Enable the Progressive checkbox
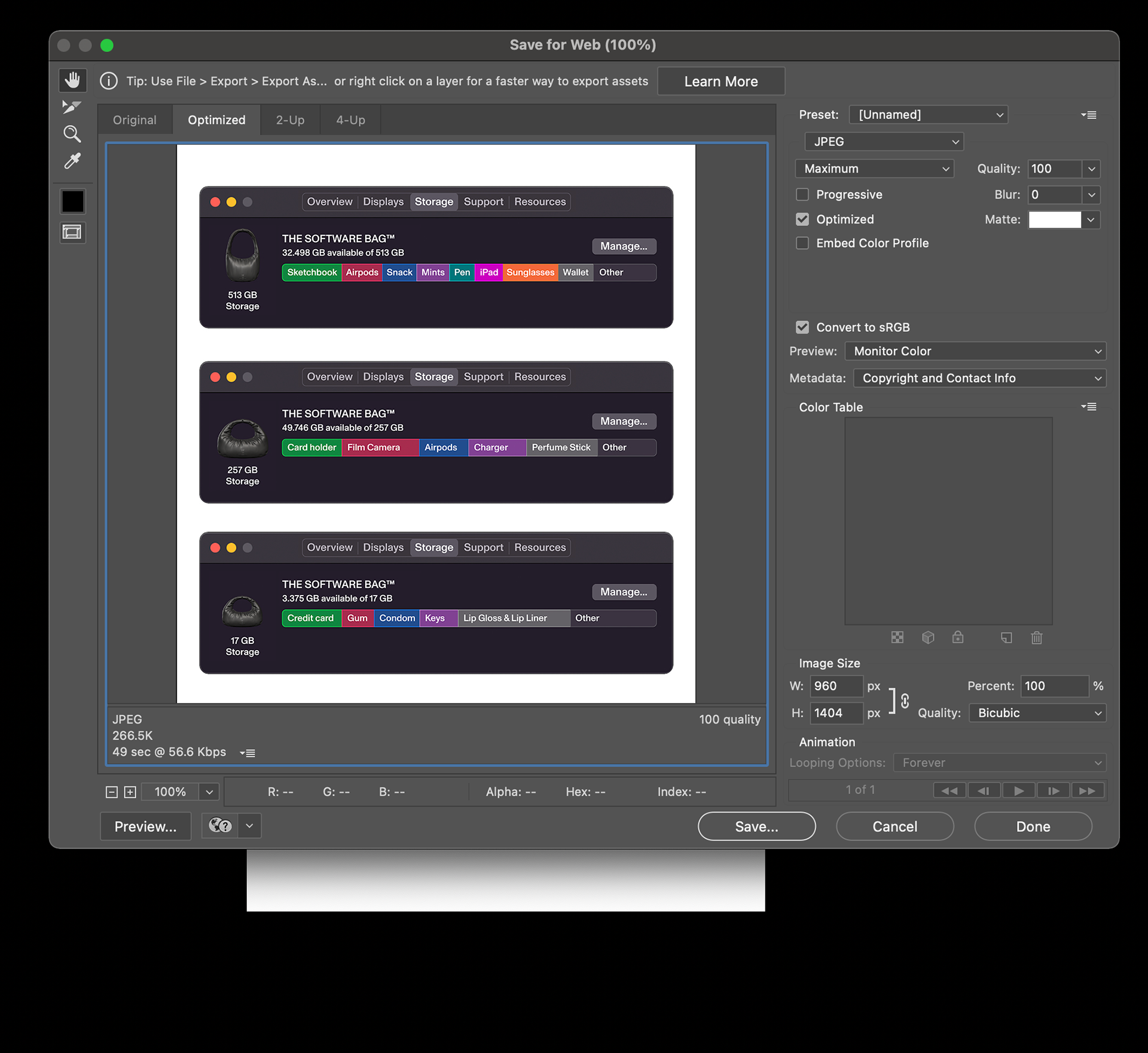1148x1053 pixels. pos(802,194)
